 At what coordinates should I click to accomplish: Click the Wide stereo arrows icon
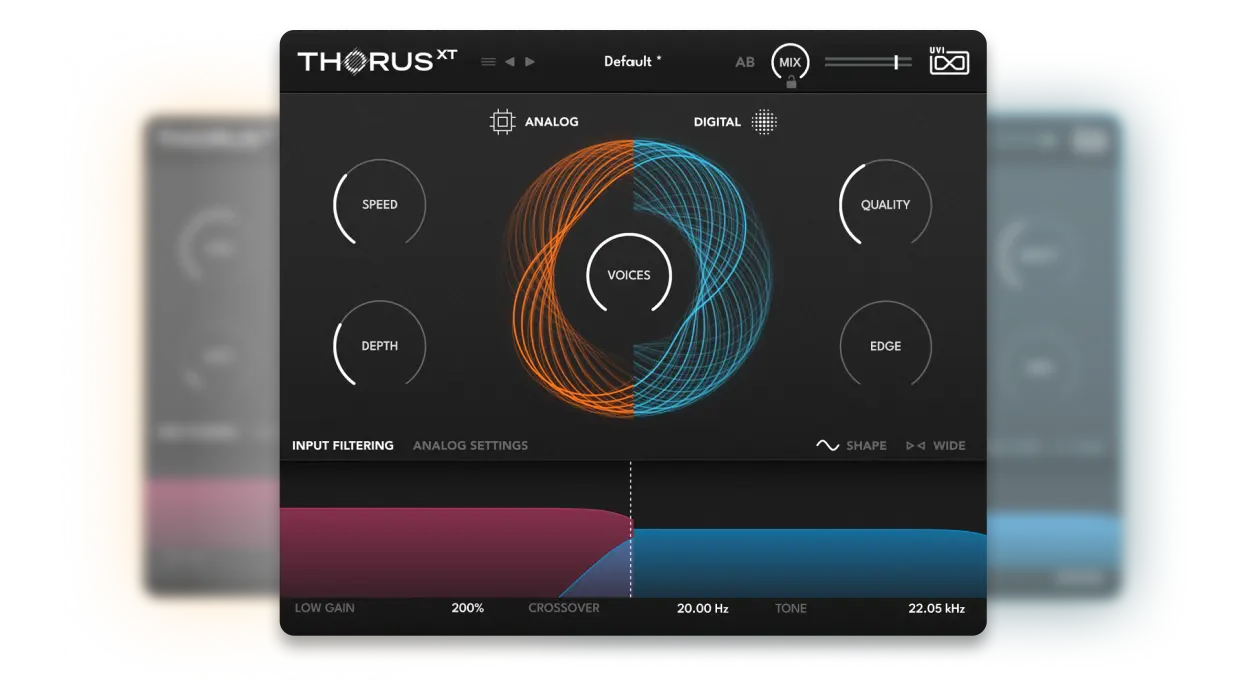click(915, 445)
